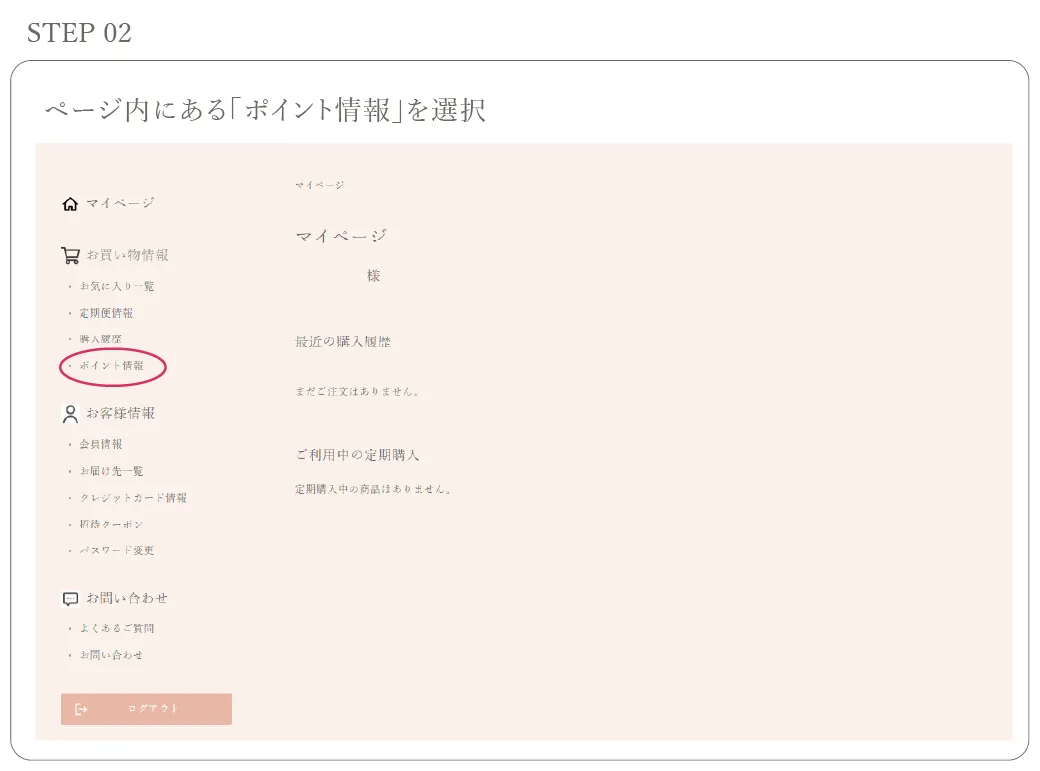
Task: Open 購入履歴 from the shopping menu
Action: tap(101, 339)
